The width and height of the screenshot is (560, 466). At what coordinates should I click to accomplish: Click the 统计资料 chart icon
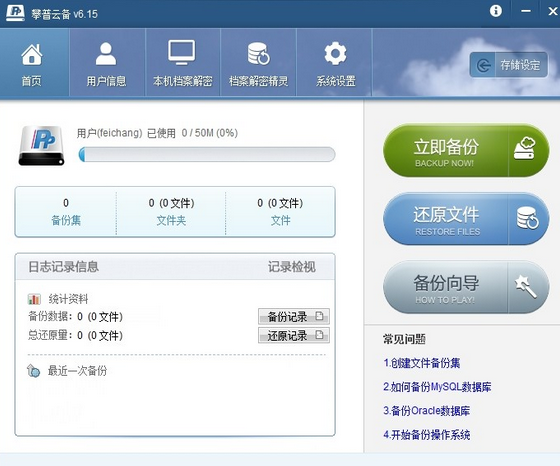[x=34, y=299]
